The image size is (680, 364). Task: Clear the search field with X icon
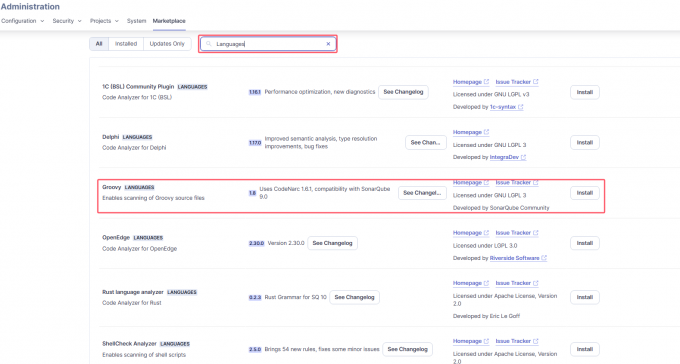coord(328,44)
